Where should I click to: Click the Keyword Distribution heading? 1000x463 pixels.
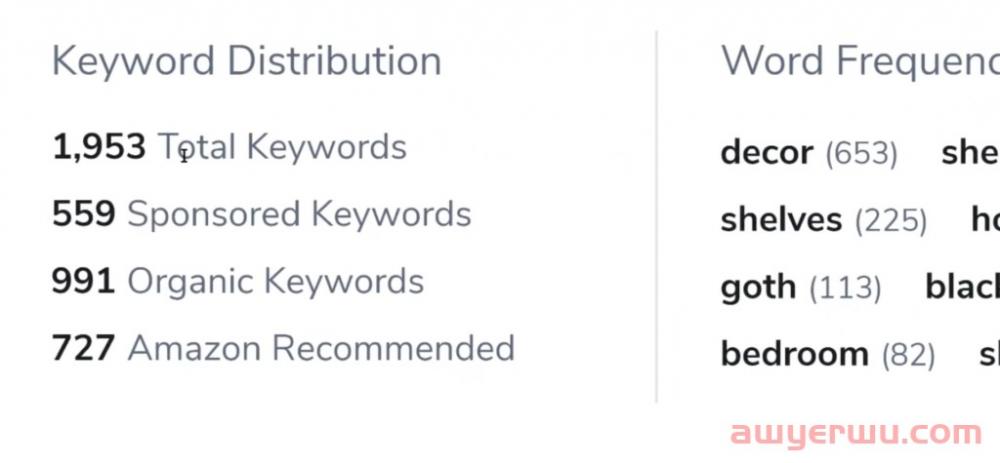click(246, 62)
